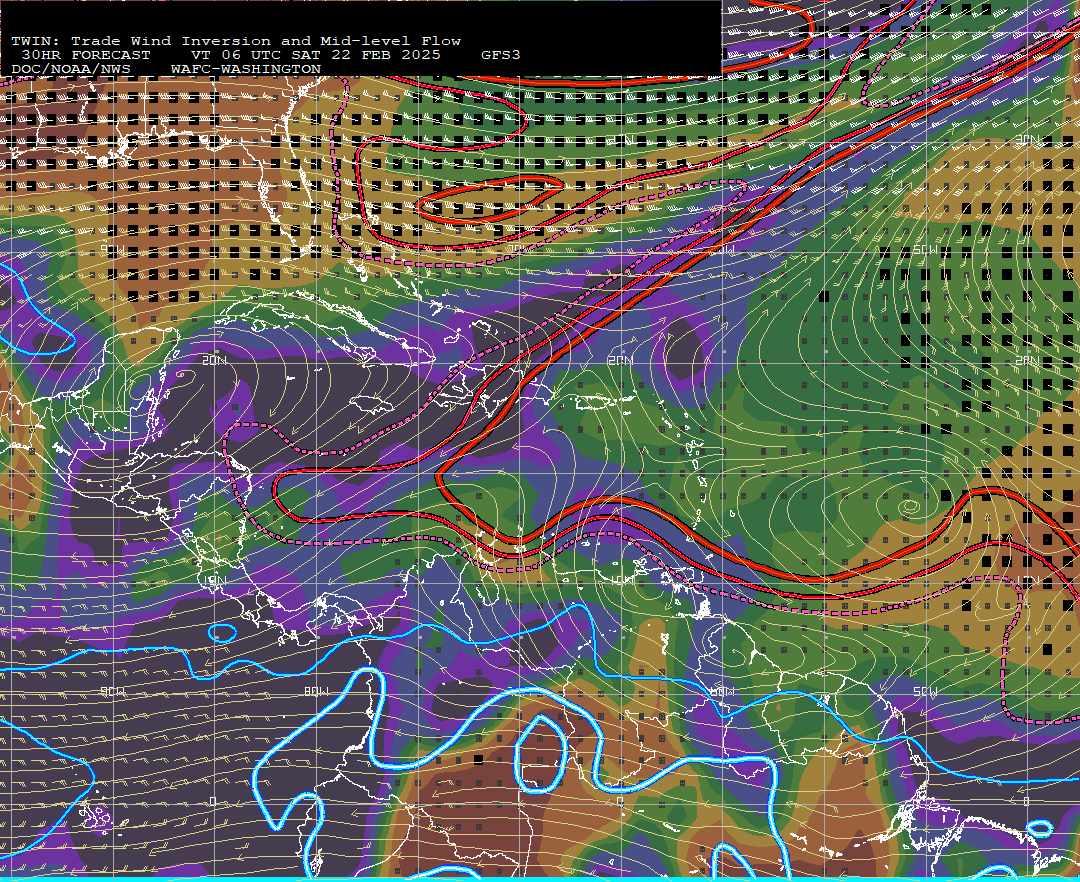Click the 'WAFC-WASHINGTON' text
This screenshot has width=1080, height=882.
246,70
